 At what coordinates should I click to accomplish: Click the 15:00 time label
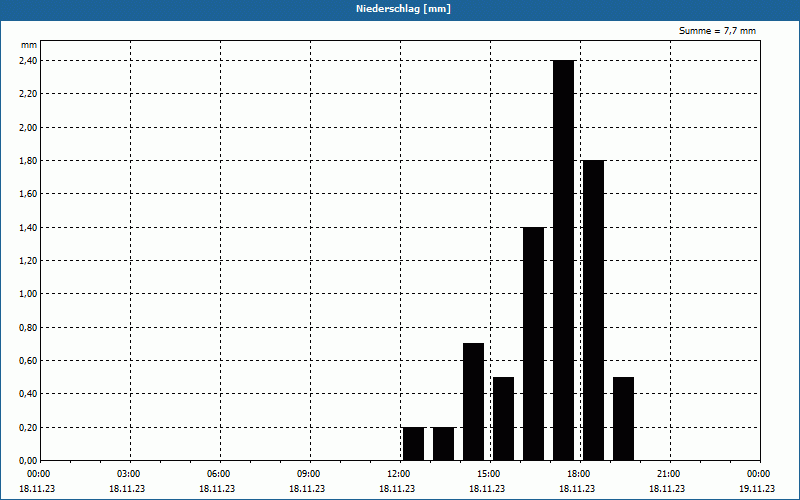click(489, 474)
